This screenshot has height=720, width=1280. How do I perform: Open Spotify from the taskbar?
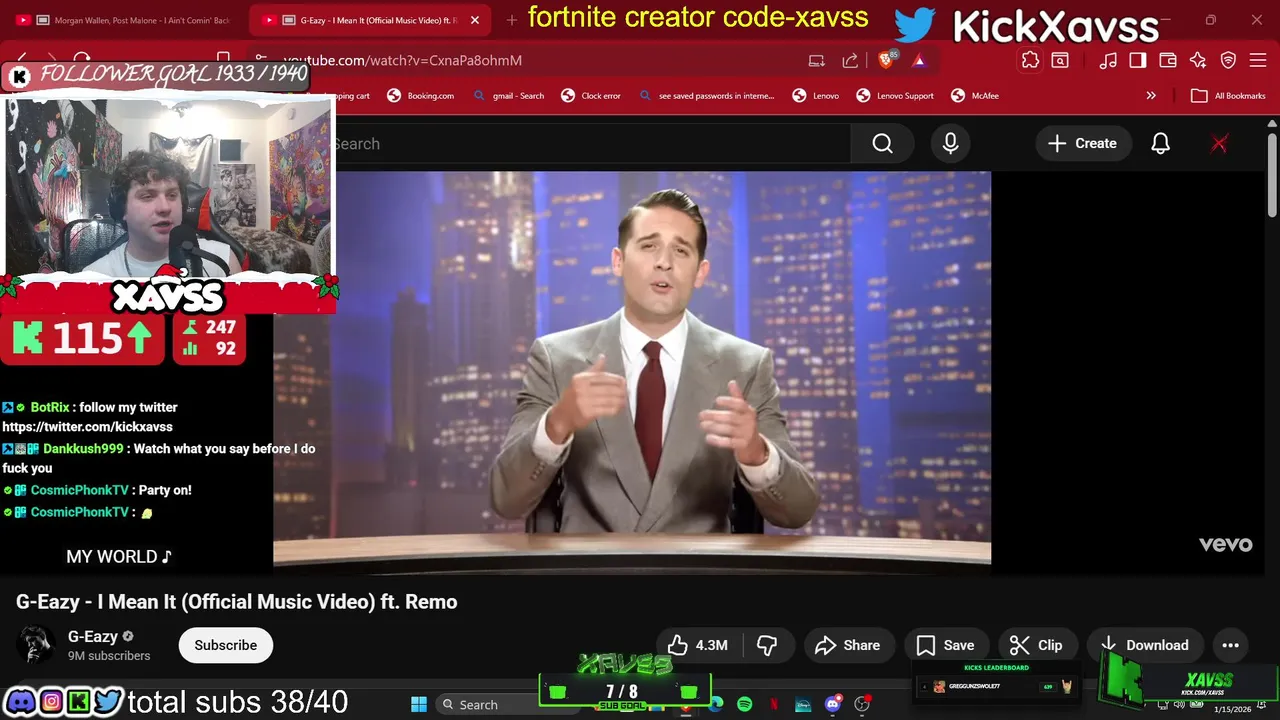coord(744,705)
